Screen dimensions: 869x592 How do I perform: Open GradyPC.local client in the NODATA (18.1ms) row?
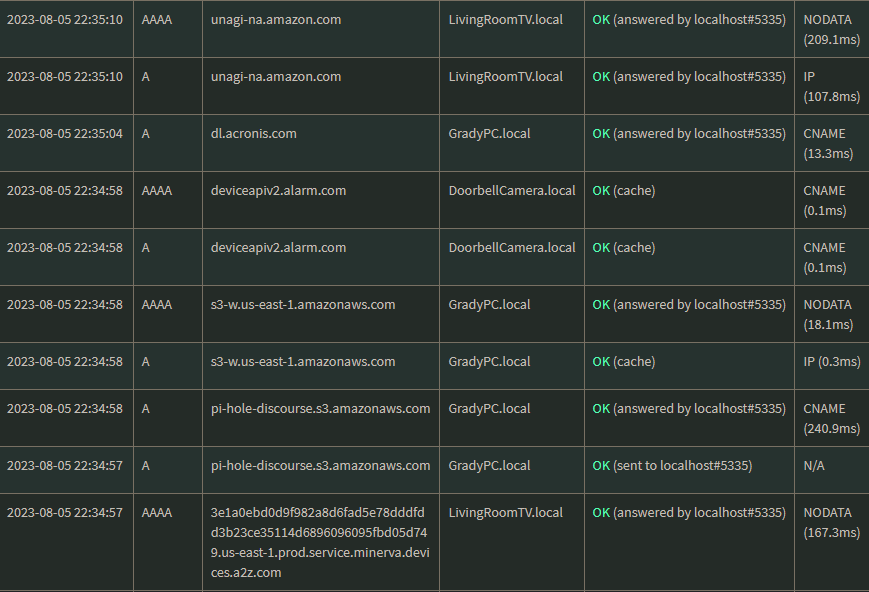pyautogui.click(x=489, y=305)
